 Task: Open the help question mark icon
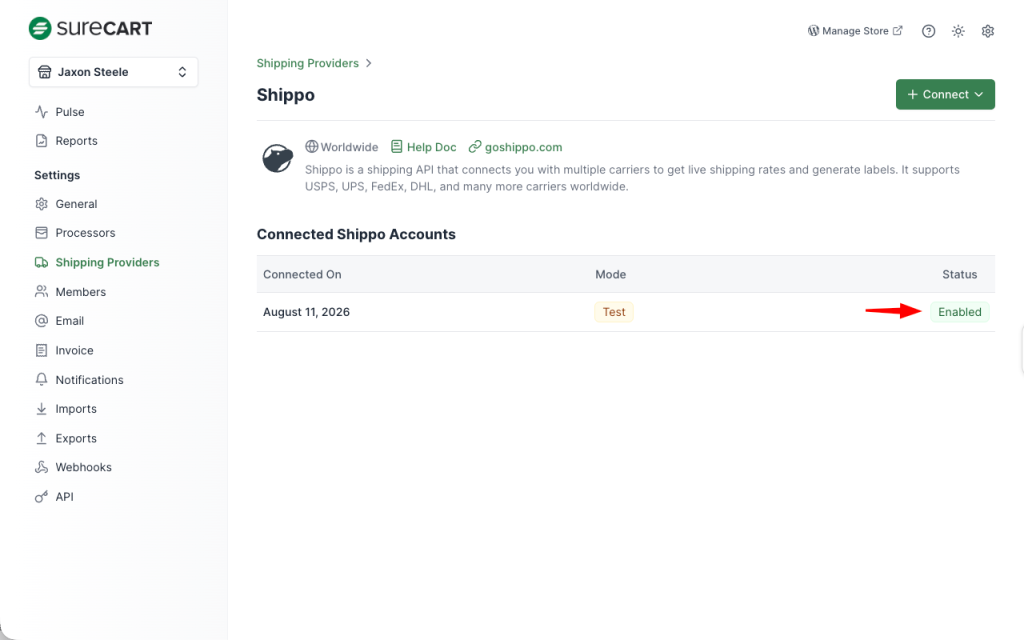pos(928,31)
